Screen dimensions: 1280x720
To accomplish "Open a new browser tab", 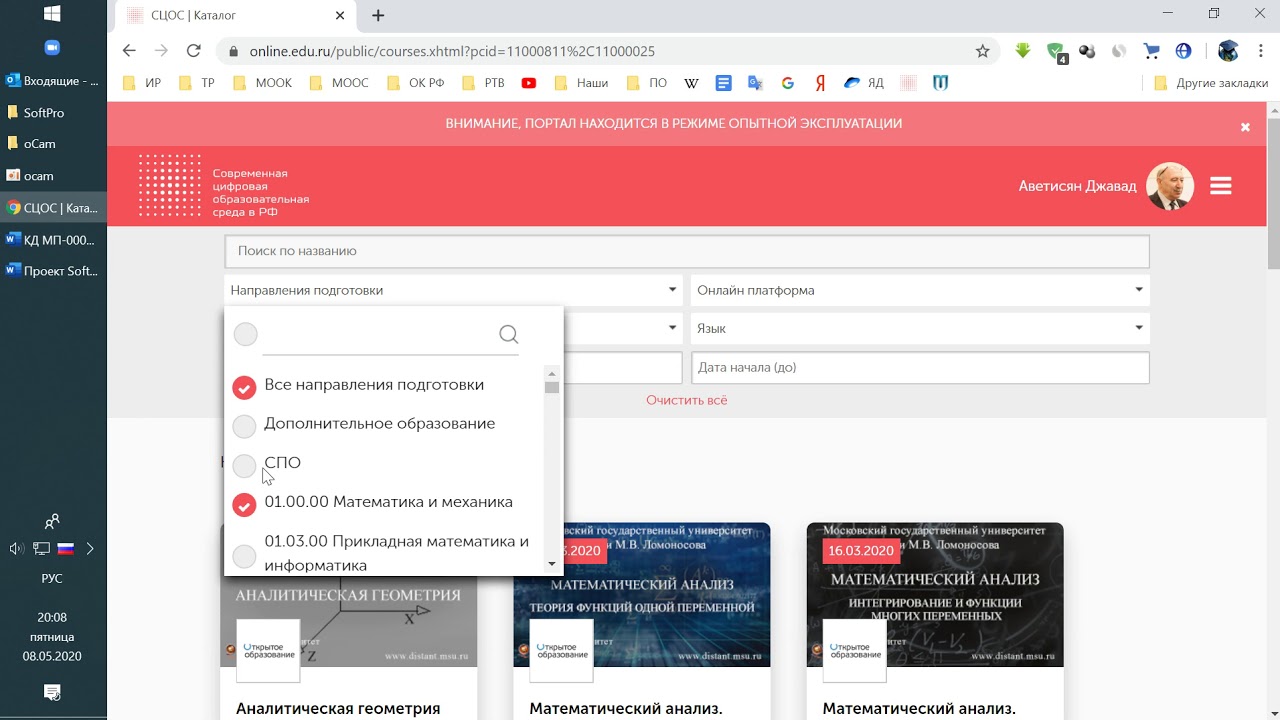I will click(378, 15).
